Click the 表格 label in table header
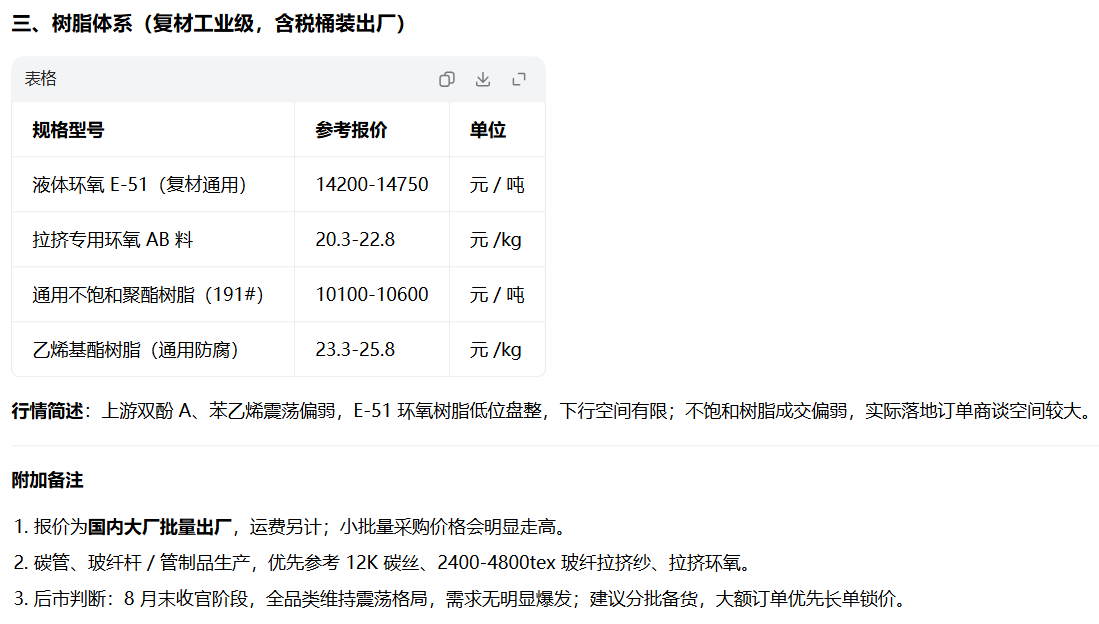 pos(41,79)
